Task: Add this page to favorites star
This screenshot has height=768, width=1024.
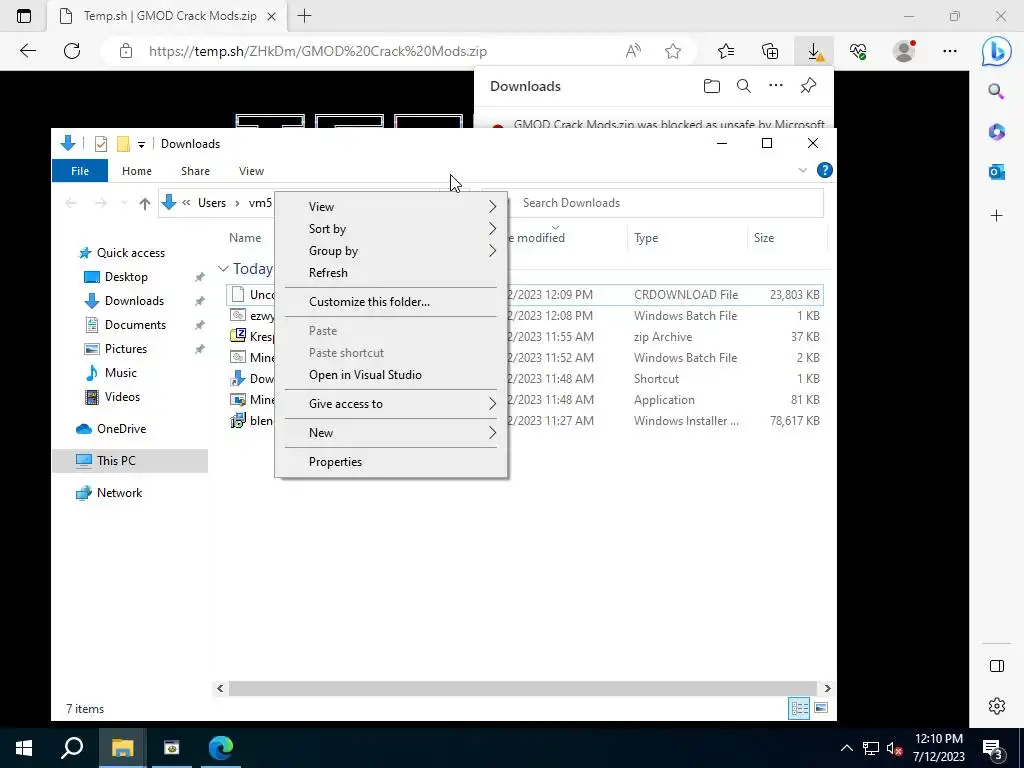Action: pyautogui.click(x=673, y=51)
